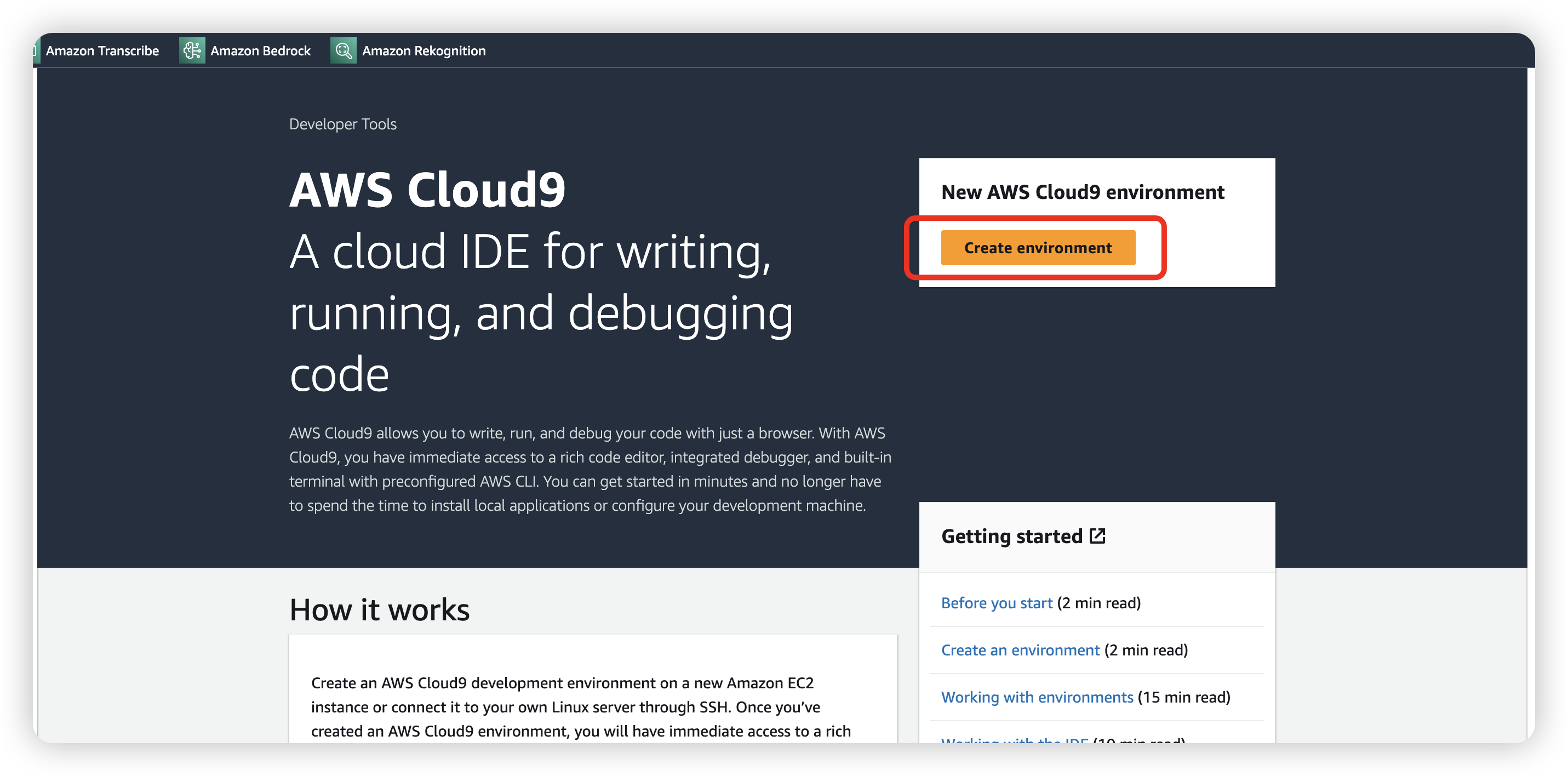Click the Create environment button
This screenshot has height=776, width=1568.
pos(1038,248)
